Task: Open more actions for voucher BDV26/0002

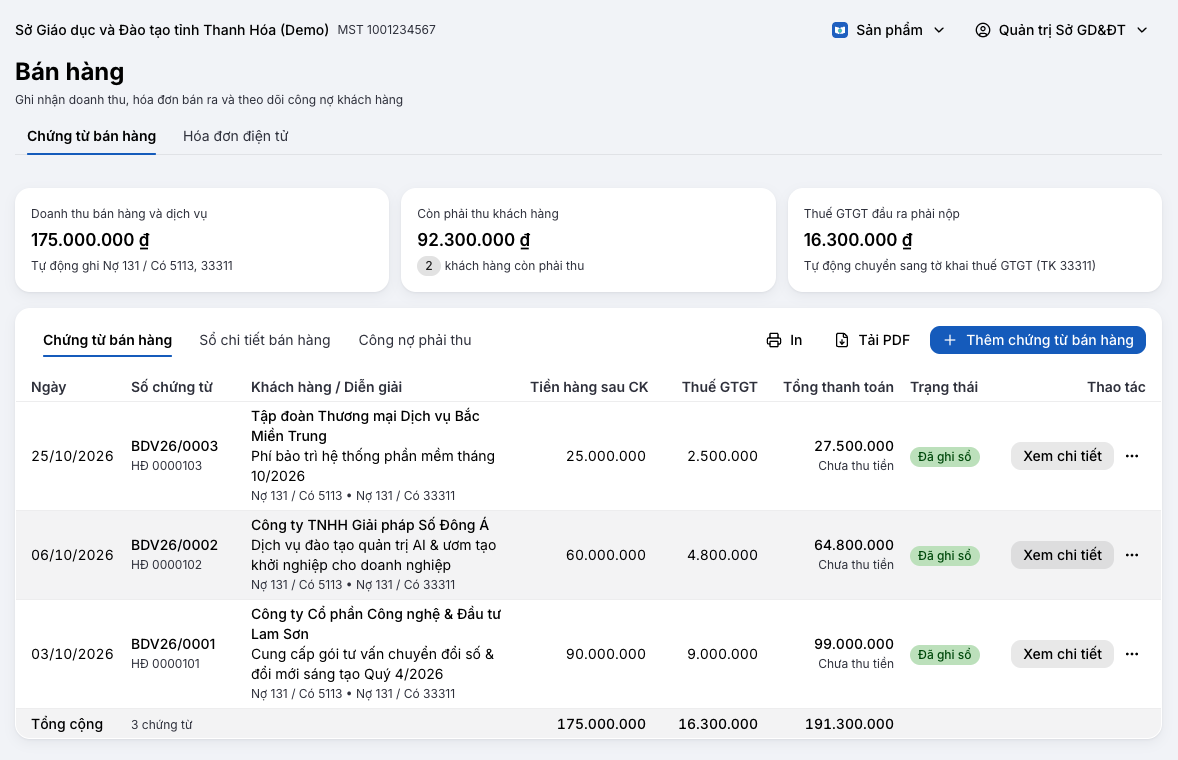Action: (1132, 555)
